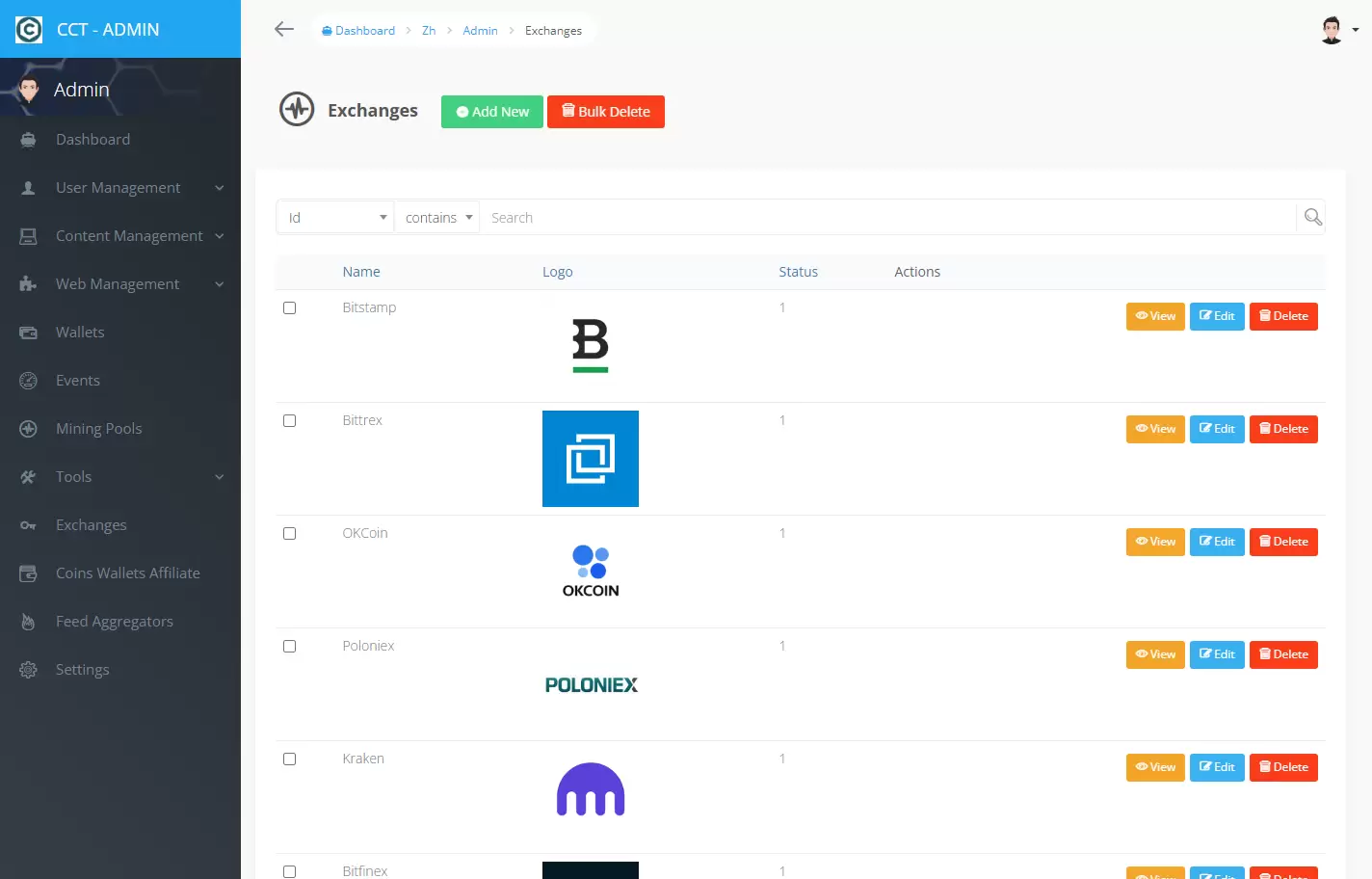Click the Exchanges heartbeat header icon
Viewport: 1372px width, 879px height.
pyautogui.click(x=297, y=109)
